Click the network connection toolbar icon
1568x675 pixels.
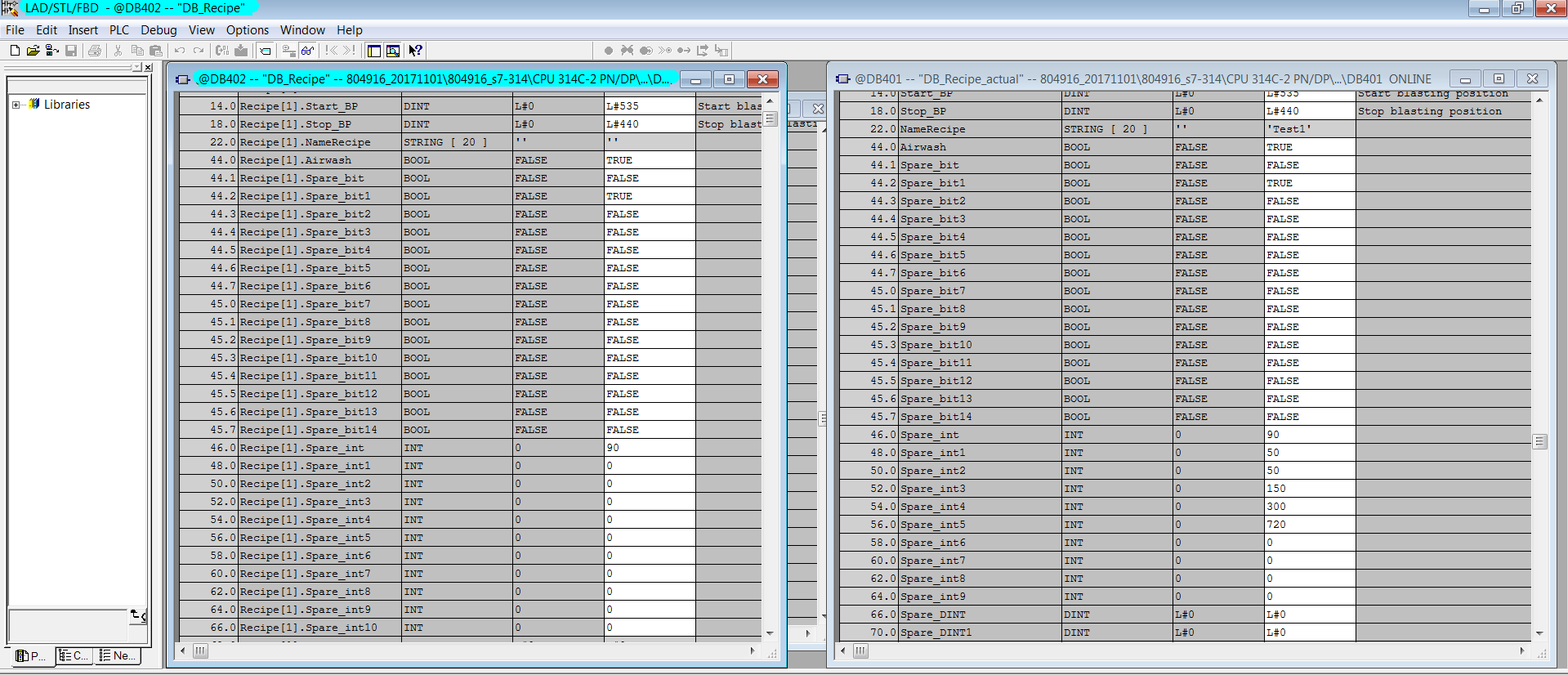(x=289, y=51)
